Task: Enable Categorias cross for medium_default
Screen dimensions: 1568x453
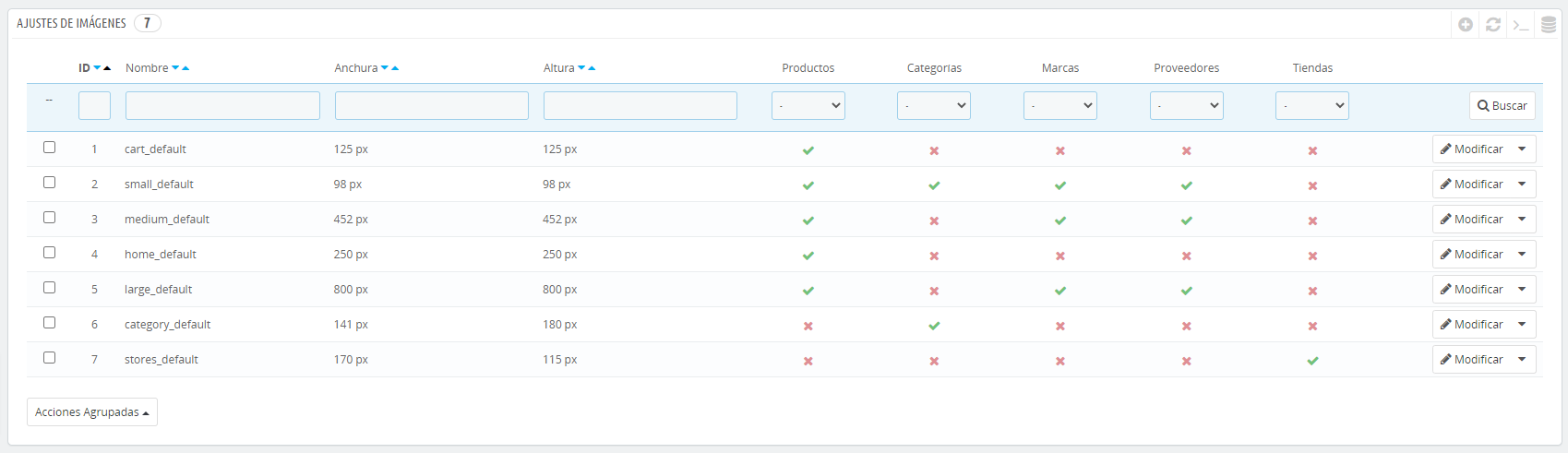Action: point(934,221)
